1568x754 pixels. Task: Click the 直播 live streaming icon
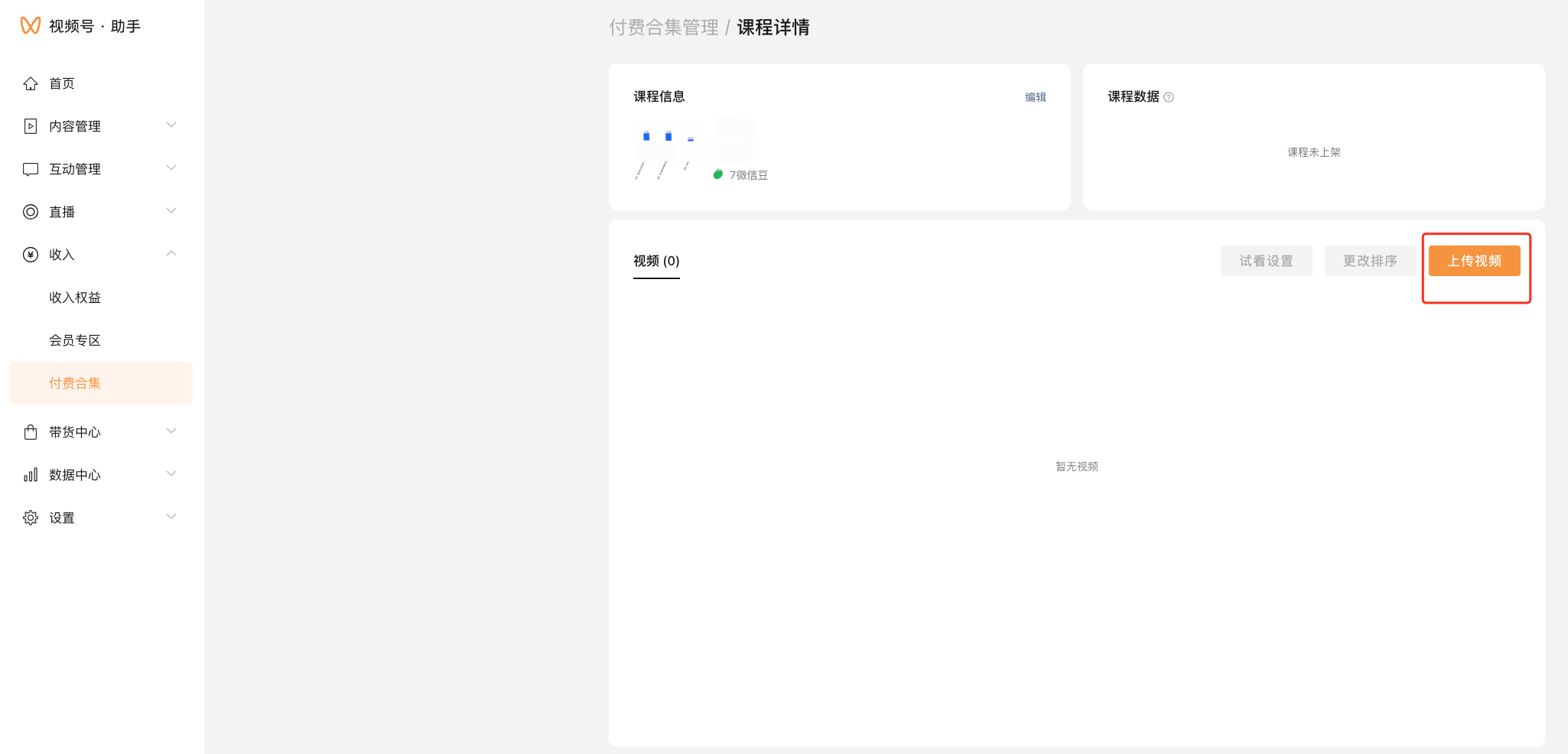(31, 211)
